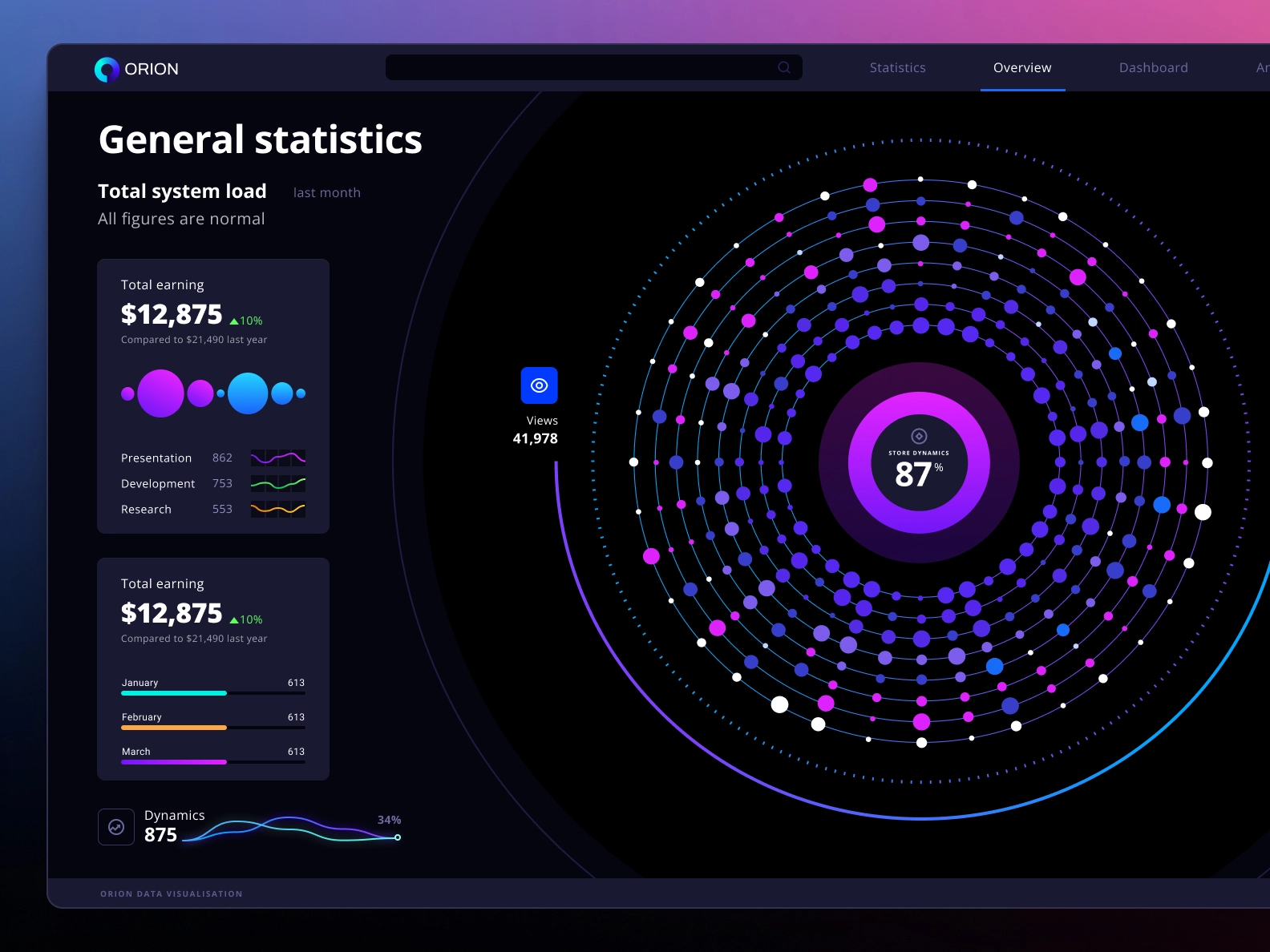Click the Development sparkline chart
Screen dimensions: 1270x952
tap(277, 484)
